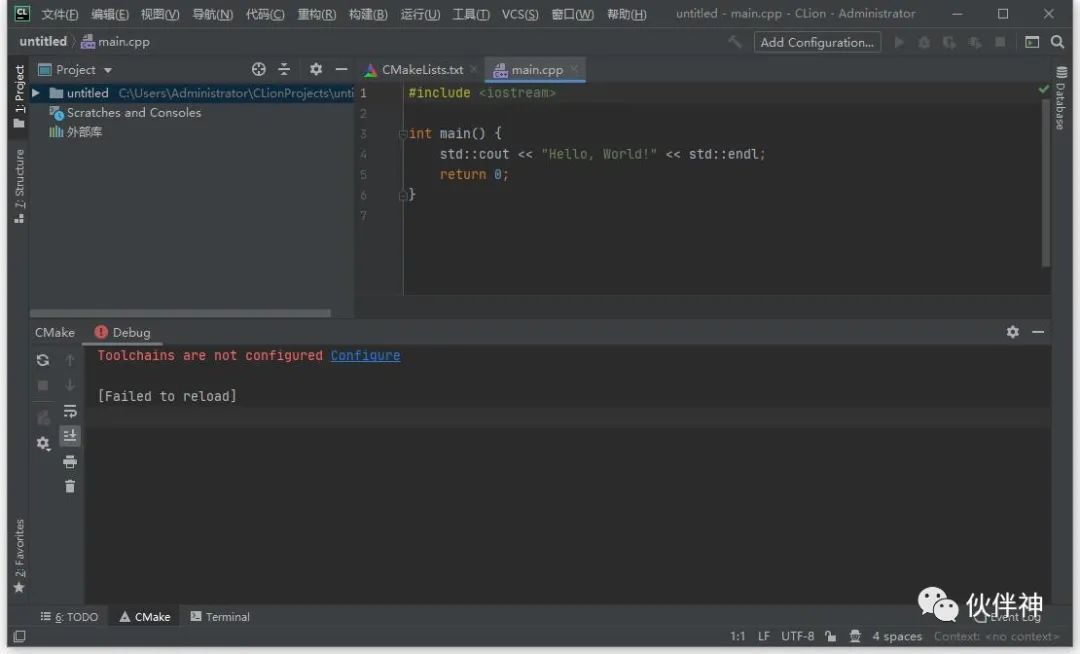The image size is (1080, 654).
Task: Reload CMake project icon
Action: pos(43,360)
